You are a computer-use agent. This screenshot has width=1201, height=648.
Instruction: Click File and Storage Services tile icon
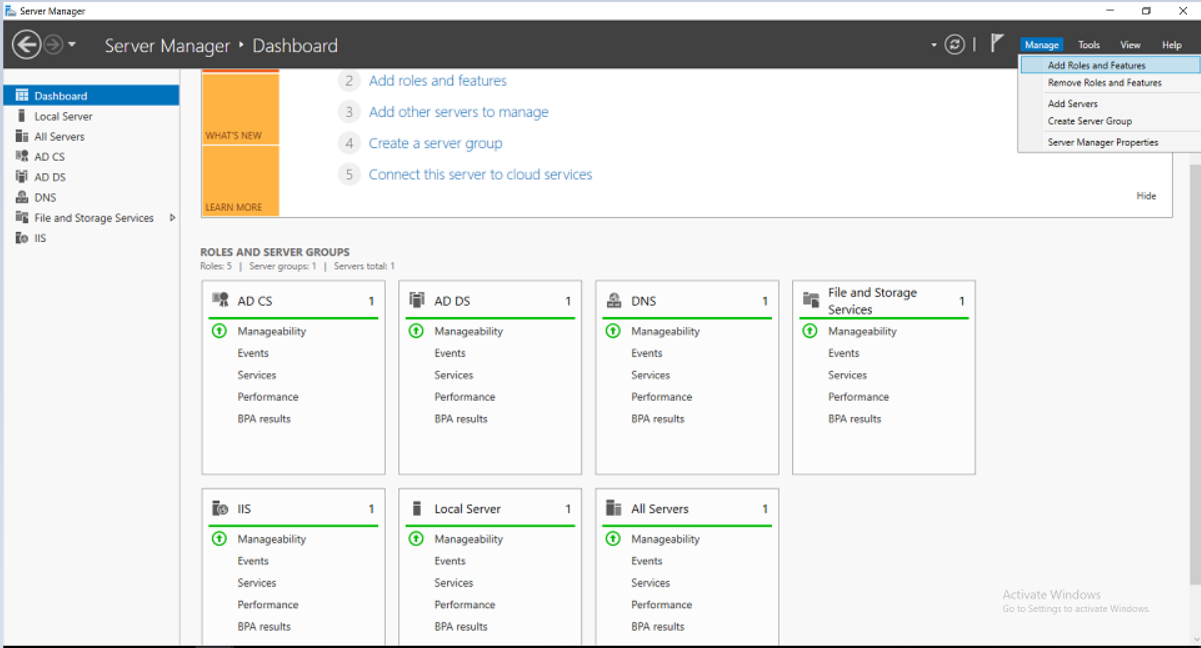point(811,300)
